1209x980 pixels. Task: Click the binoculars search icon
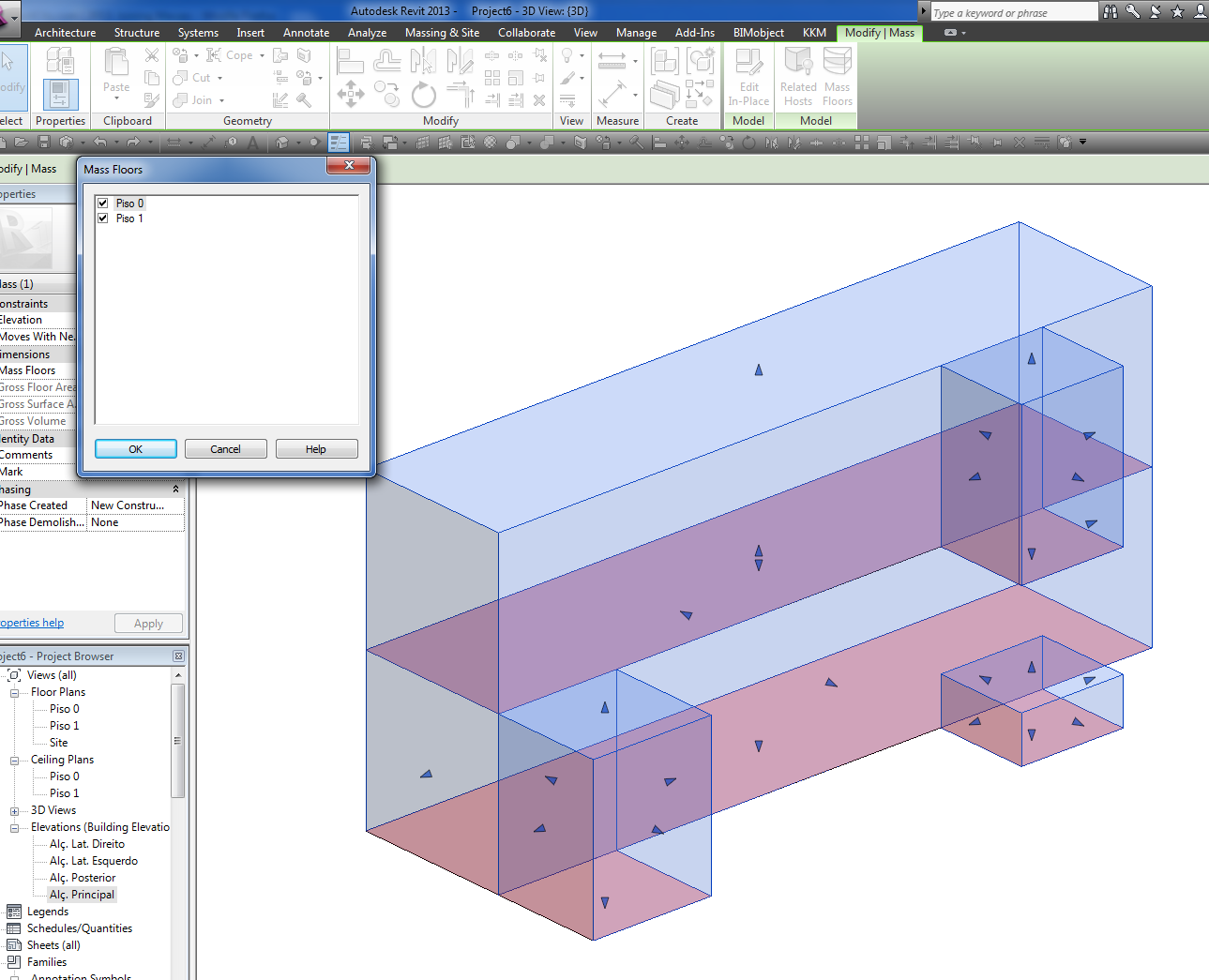tap(1111, 11)
